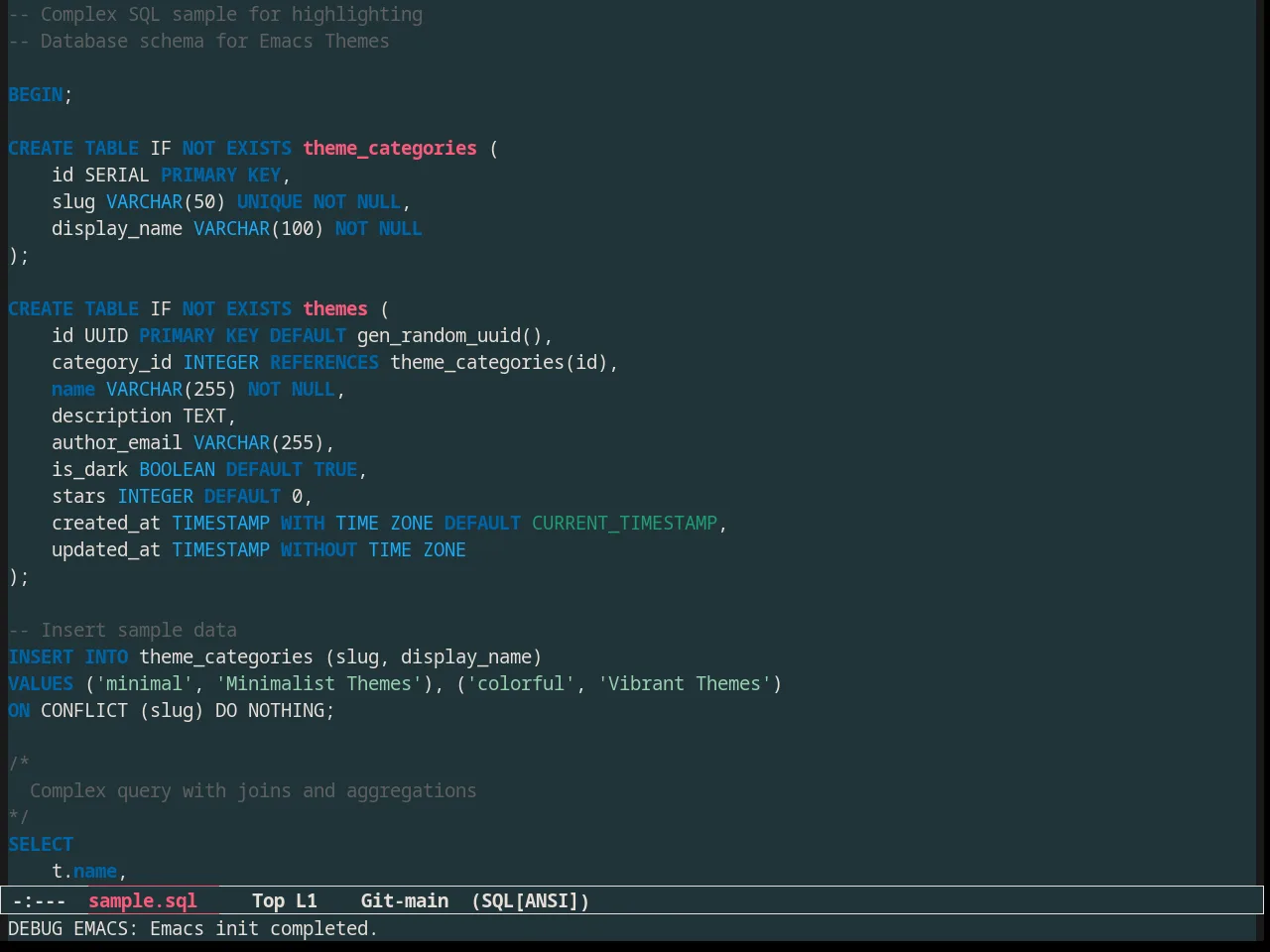Click the 'colorful' string literal
Viewport: 1270px width, 952px height.
521,683
